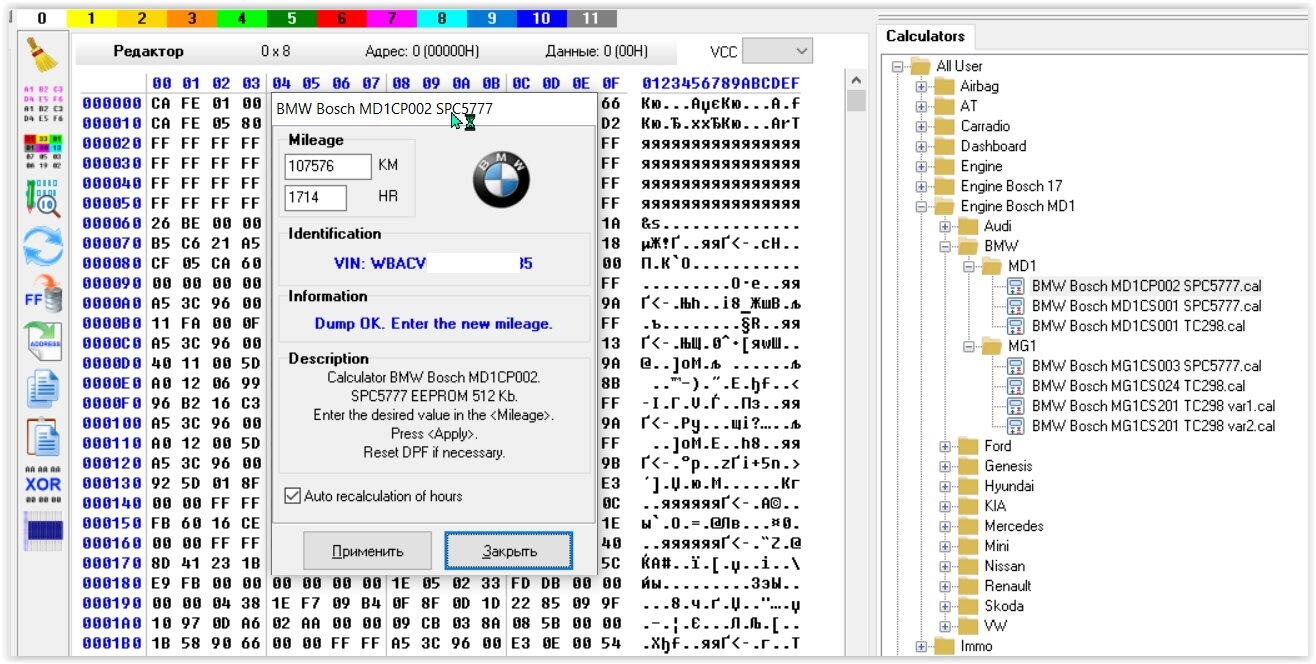1316x664 pixels.
Task: Select buffer tab 0
Action: [43, 18]
